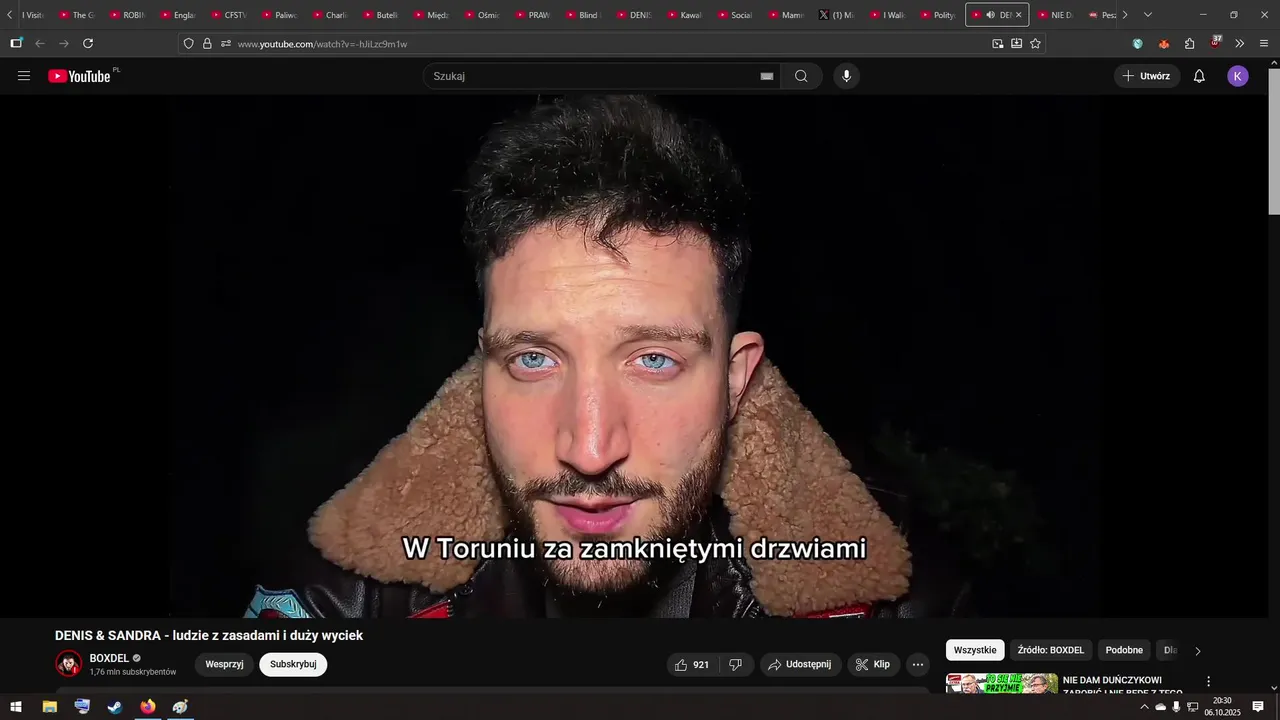Open the BOXDEL channel name link
The image size is (1280, 720).
(109, 658)
